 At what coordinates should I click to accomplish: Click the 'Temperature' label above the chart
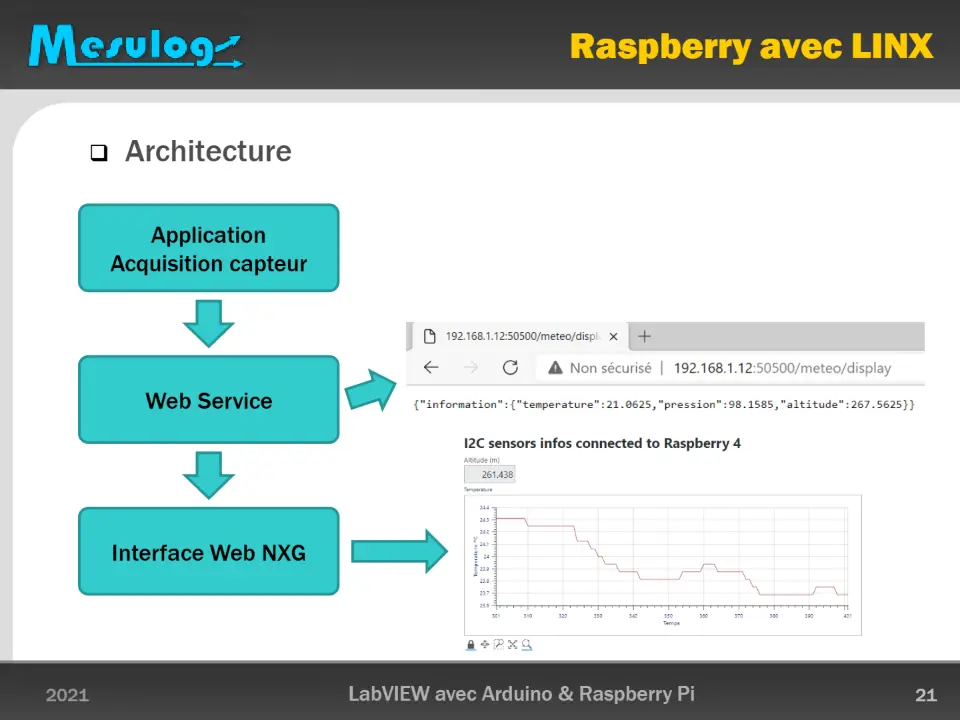point(478,490)
